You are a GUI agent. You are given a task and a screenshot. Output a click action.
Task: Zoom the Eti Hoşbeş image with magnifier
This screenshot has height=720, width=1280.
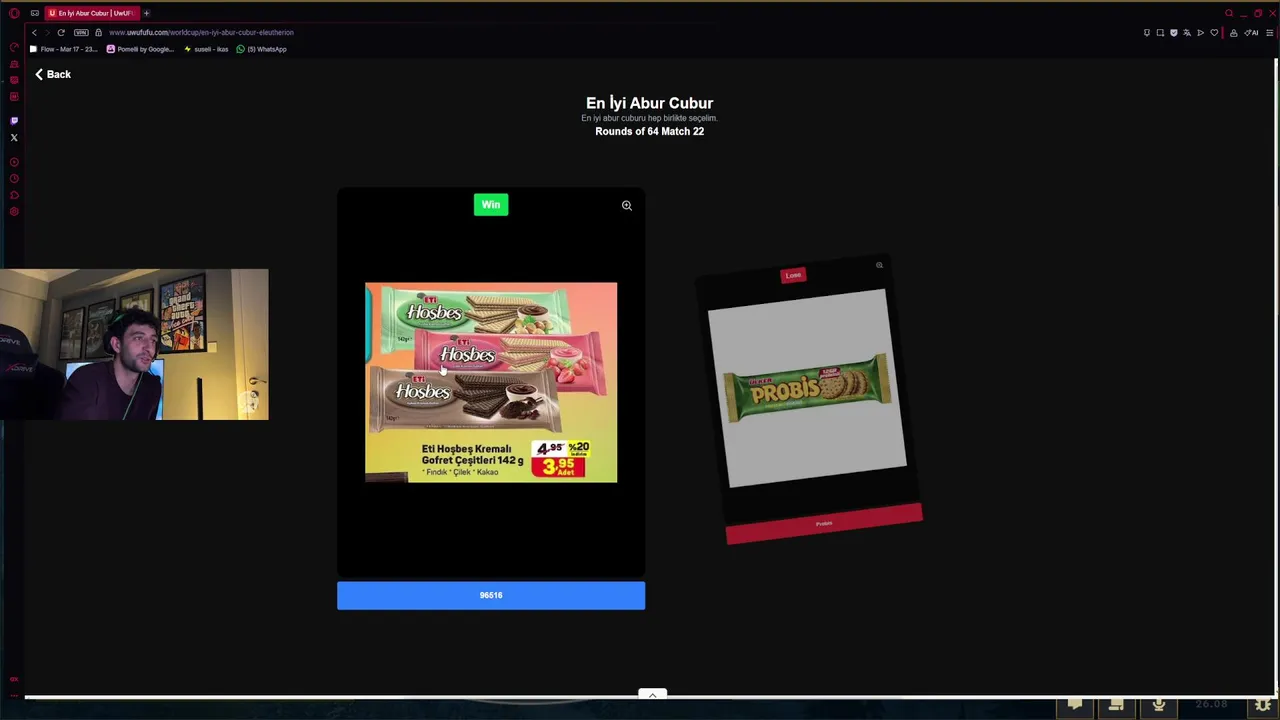pyautogui.click(x=627, y=205)
